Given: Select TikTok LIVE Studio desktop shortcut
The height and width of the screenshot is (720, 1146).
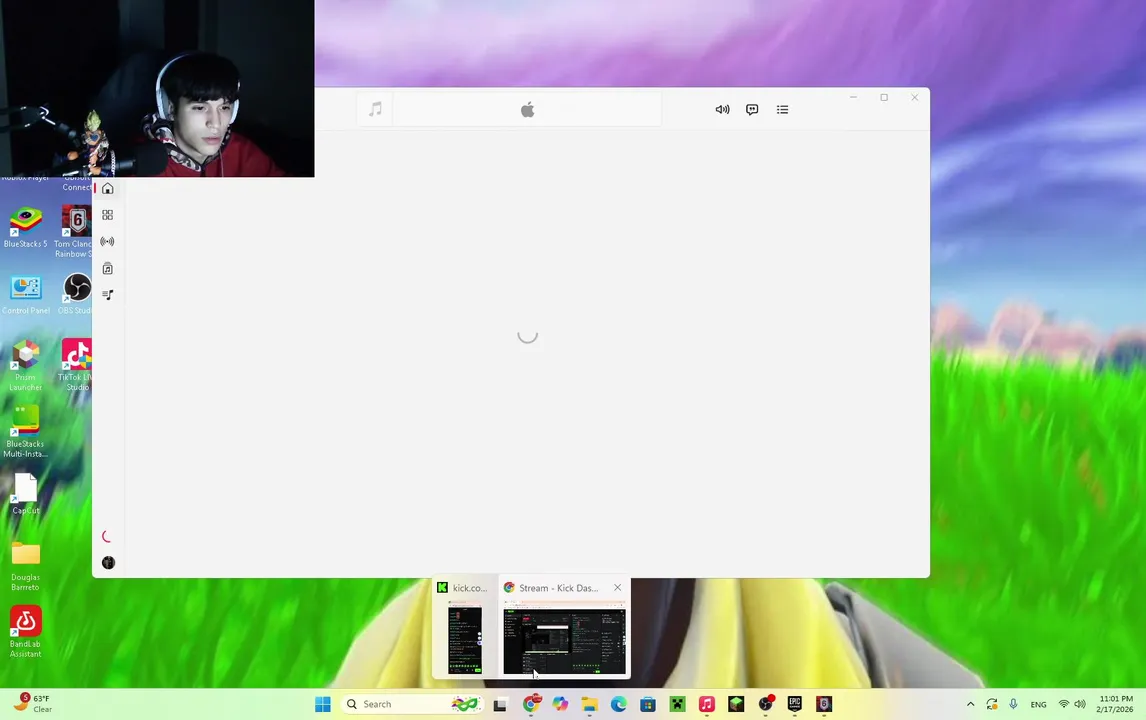Looking at the screenshot, I should point(77,365).
